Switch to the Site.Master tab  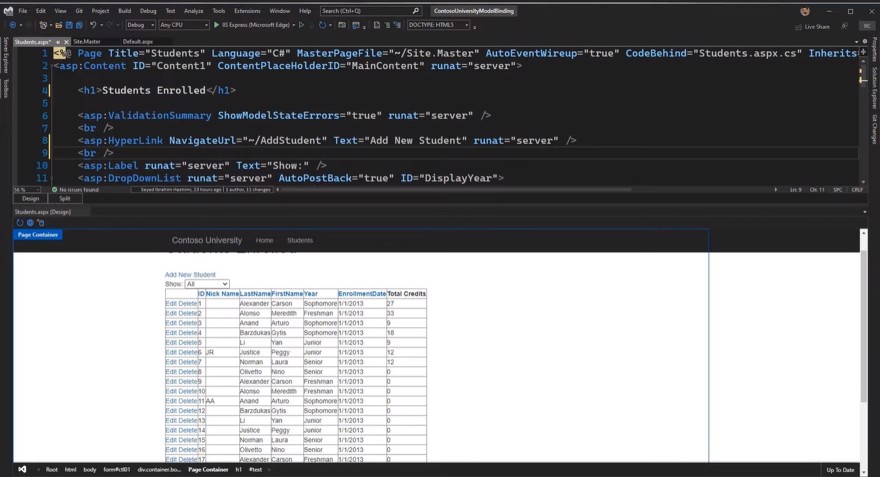tap(87, 42)
